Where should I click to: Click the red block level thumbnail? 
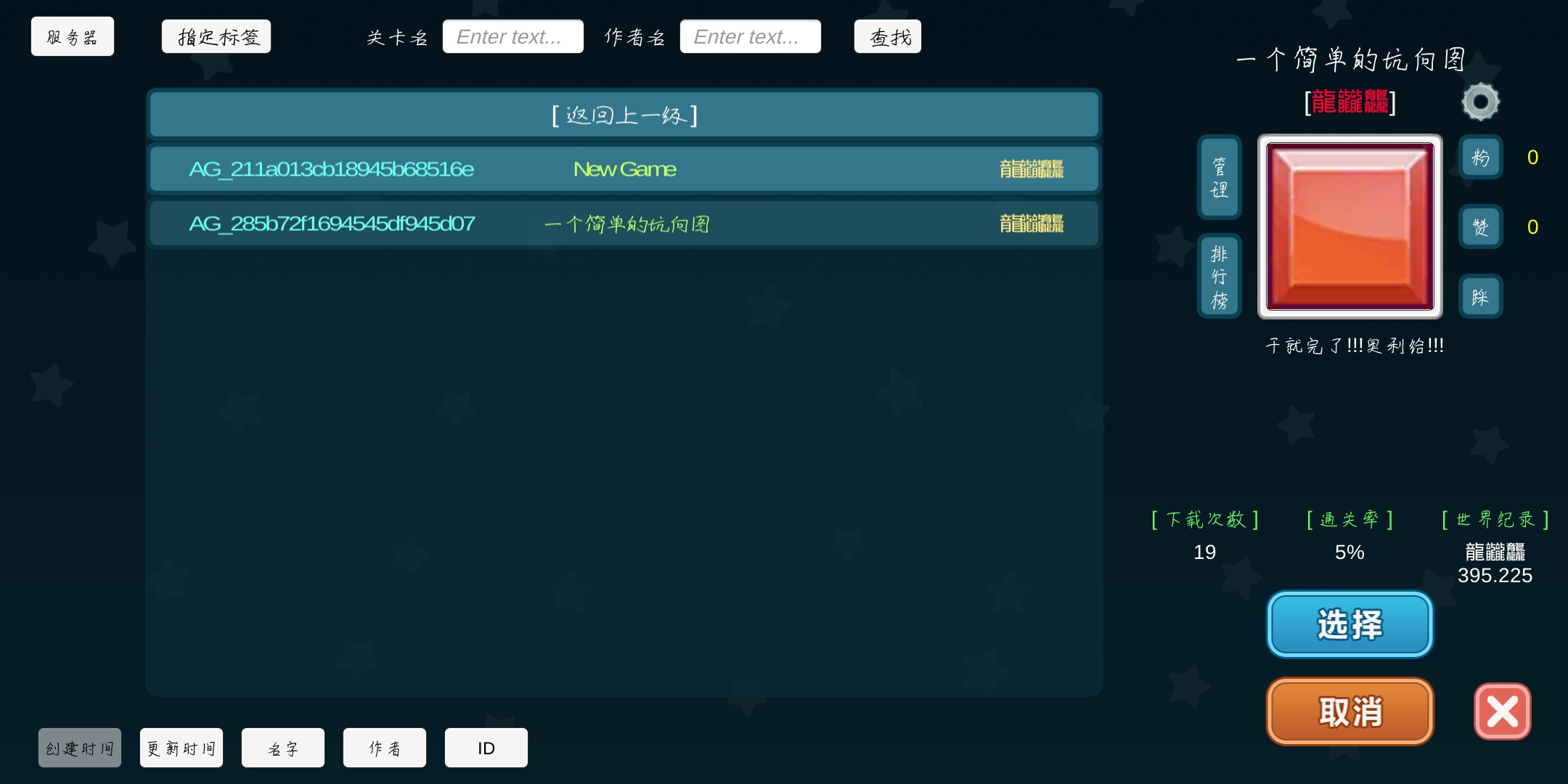point(1349,226)
